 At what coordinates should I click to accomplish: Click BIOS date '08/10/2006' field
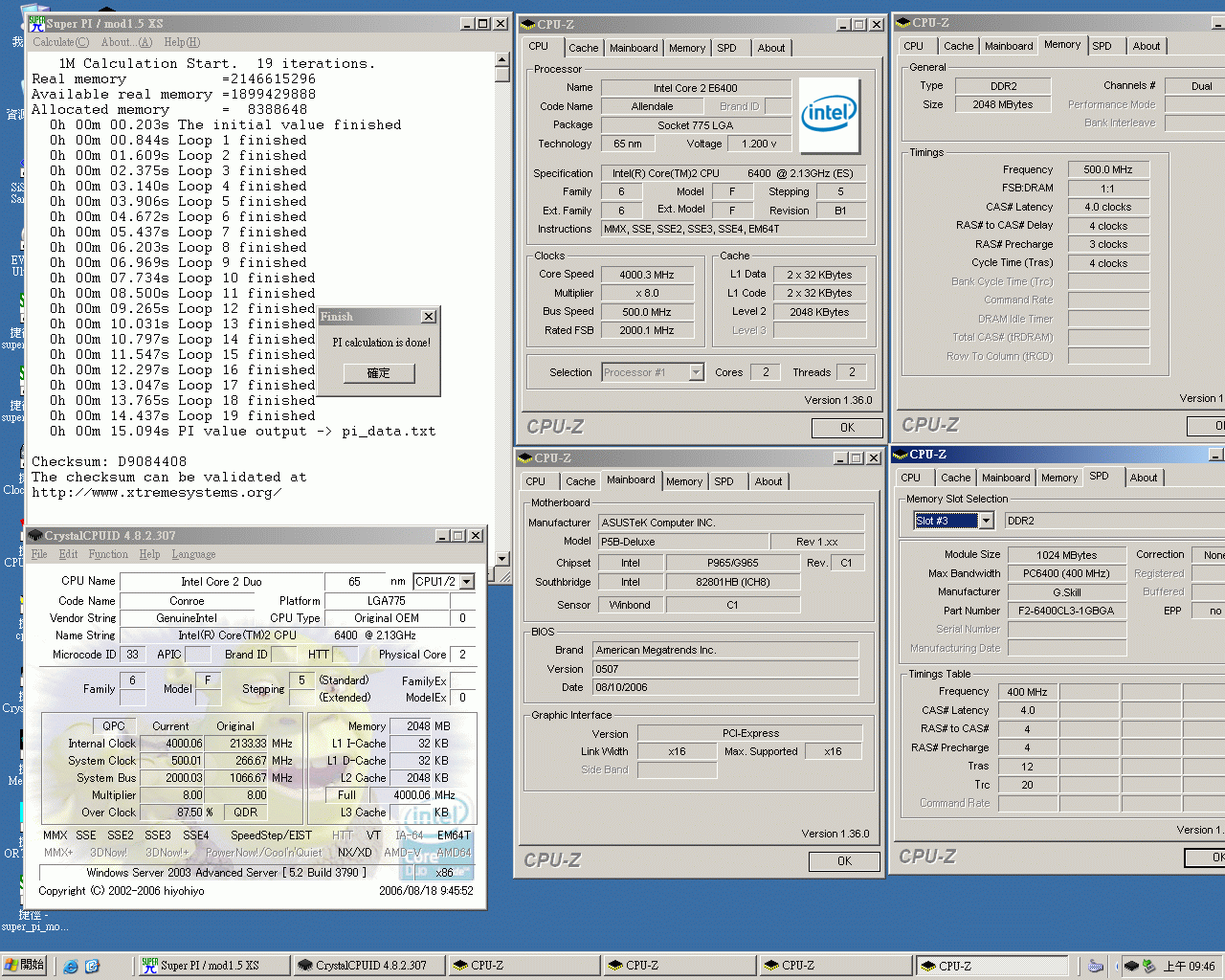[x=726, y=687]
